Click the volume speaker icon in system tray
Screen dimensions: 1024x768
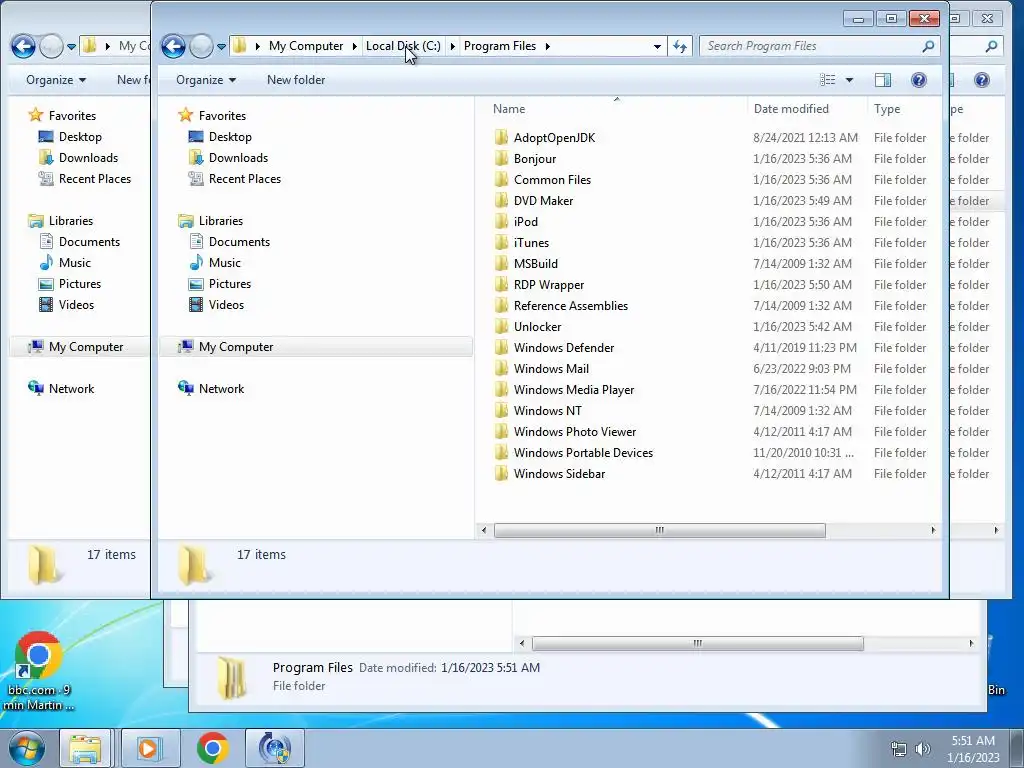pos(922,749)
